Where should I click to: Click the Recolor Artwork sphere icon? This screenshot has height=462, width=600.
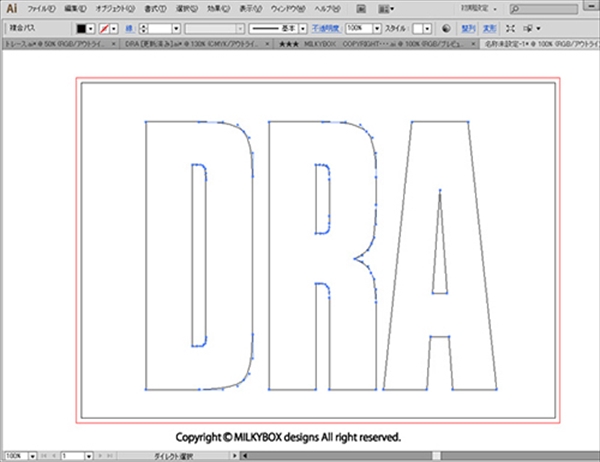point(446,28)
